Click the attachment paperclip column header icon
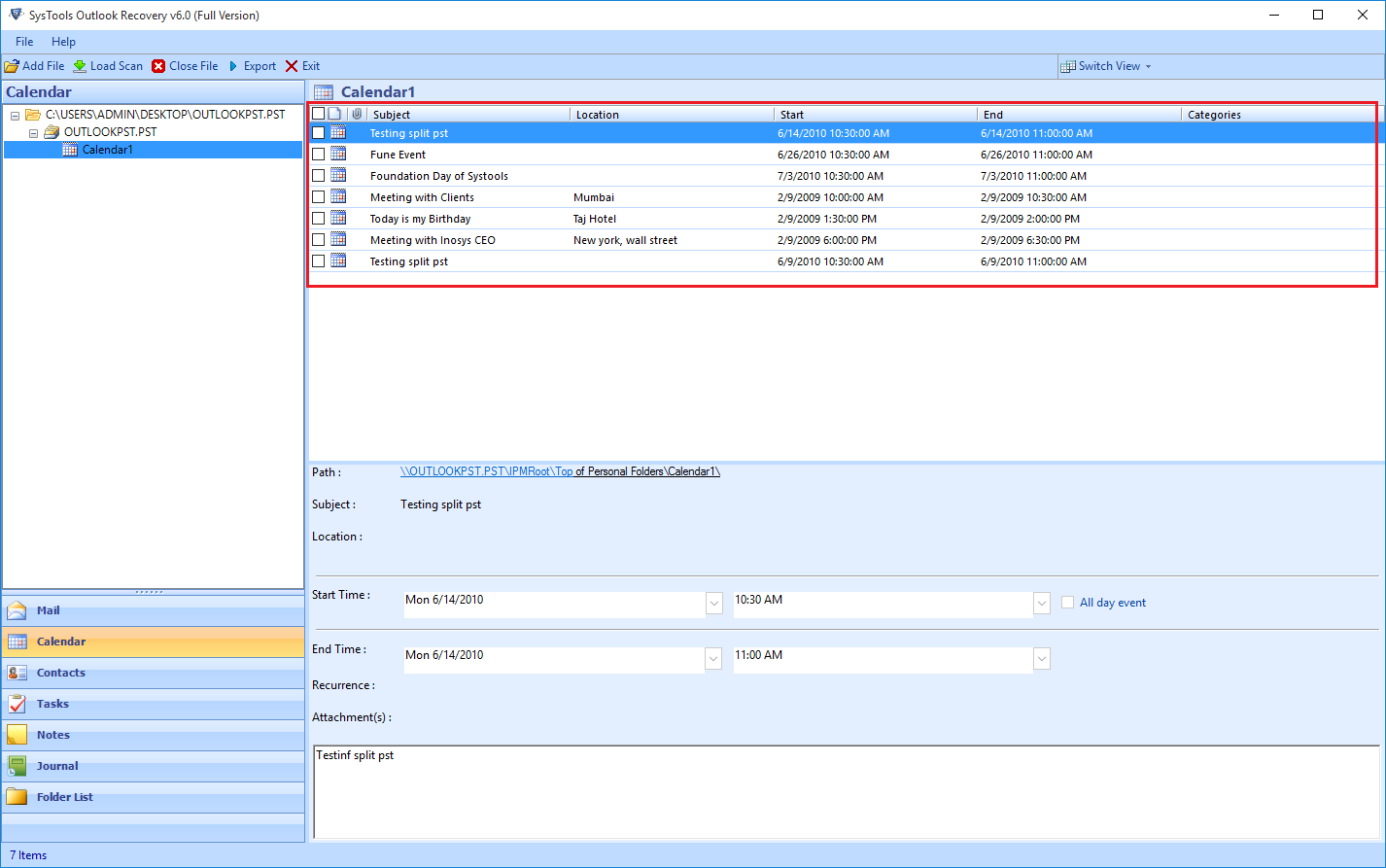 point(357,114)
